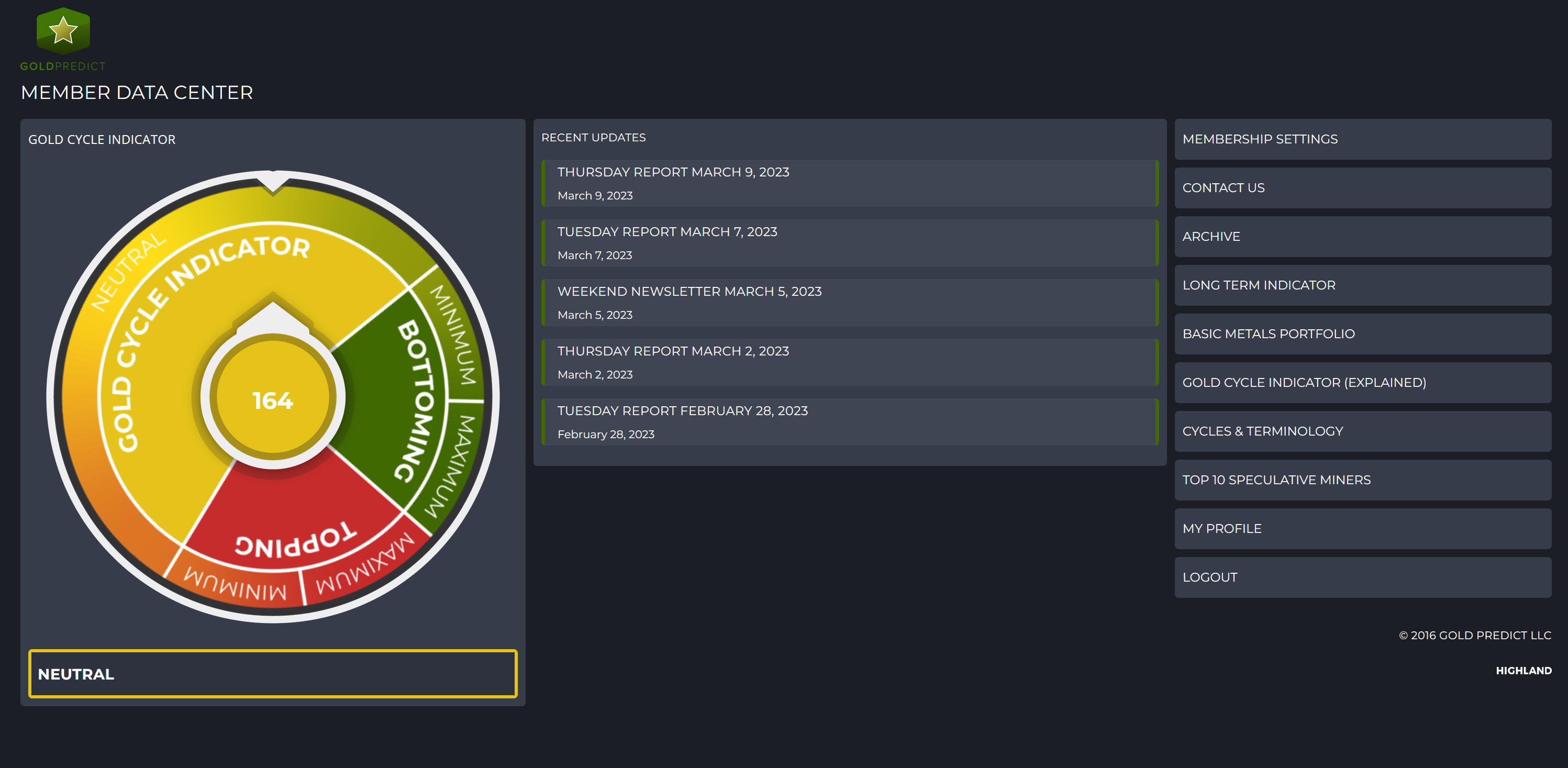Viewport: 1568px width, 768px height.
Task: Open Thursday Report March 9, 2023
Action: (673, 172)
